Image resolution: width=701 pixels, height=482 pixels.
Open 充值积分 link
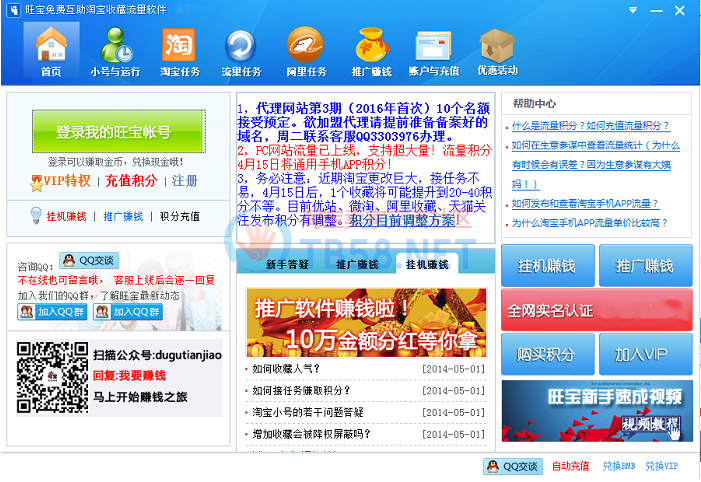[x=131, y=181]
